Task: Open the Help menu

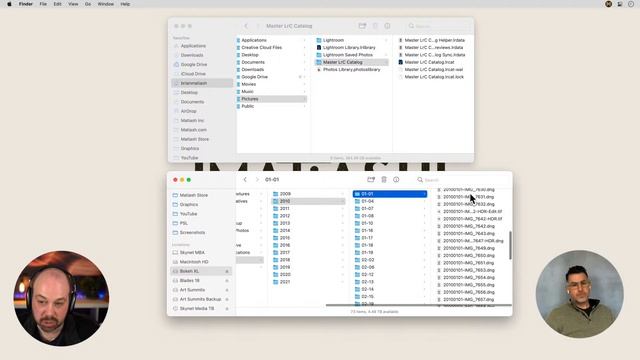Action: (x=125, y=4)
